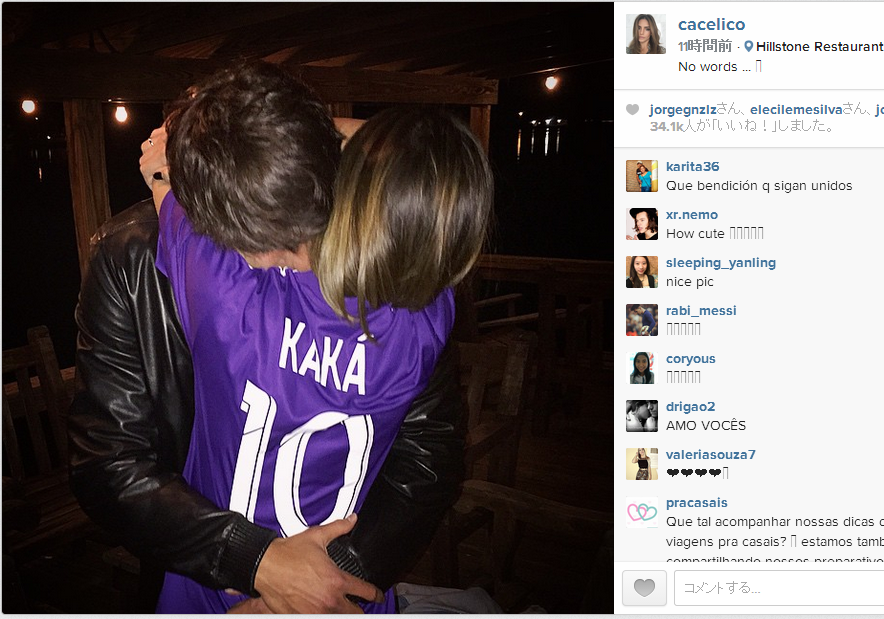The image size is (884, 619).
Task: Open jorgegnzlz profile from likes list
Action: (x=683, y=109)
